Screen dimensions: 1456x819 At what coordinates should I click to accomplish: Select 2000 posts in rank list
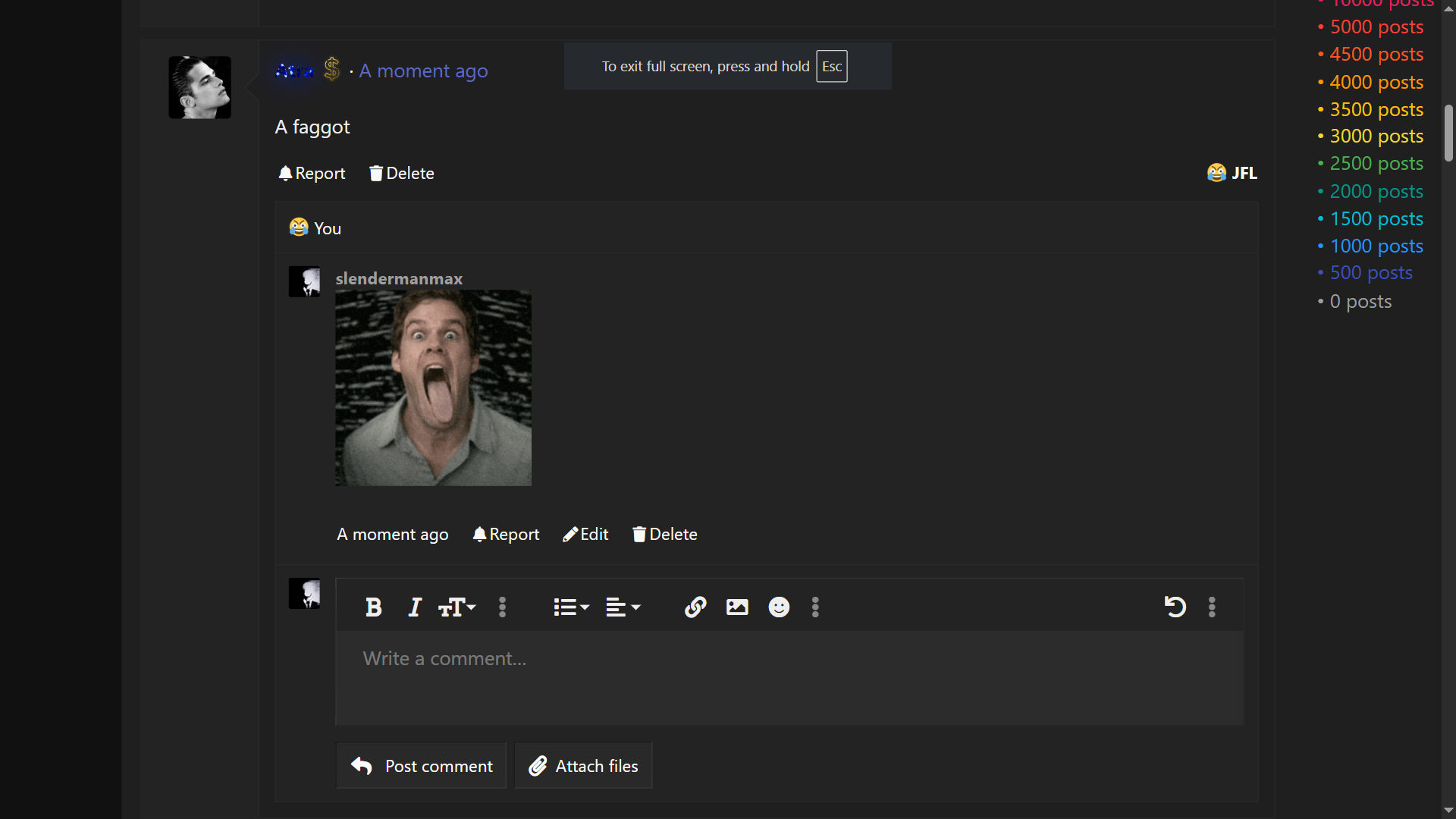[x=1376, y=192]
